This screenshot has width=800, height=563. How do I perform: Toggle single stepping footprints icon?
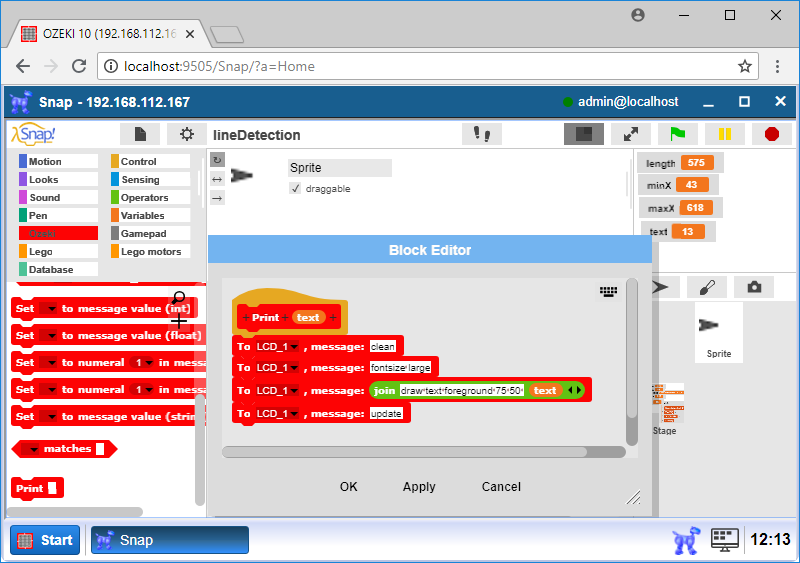482,134
